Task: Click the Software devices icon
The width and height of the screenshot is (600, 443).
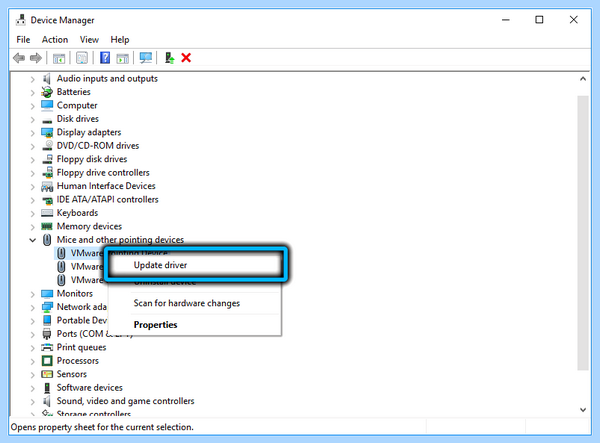Action: click(x=47, y=388)
